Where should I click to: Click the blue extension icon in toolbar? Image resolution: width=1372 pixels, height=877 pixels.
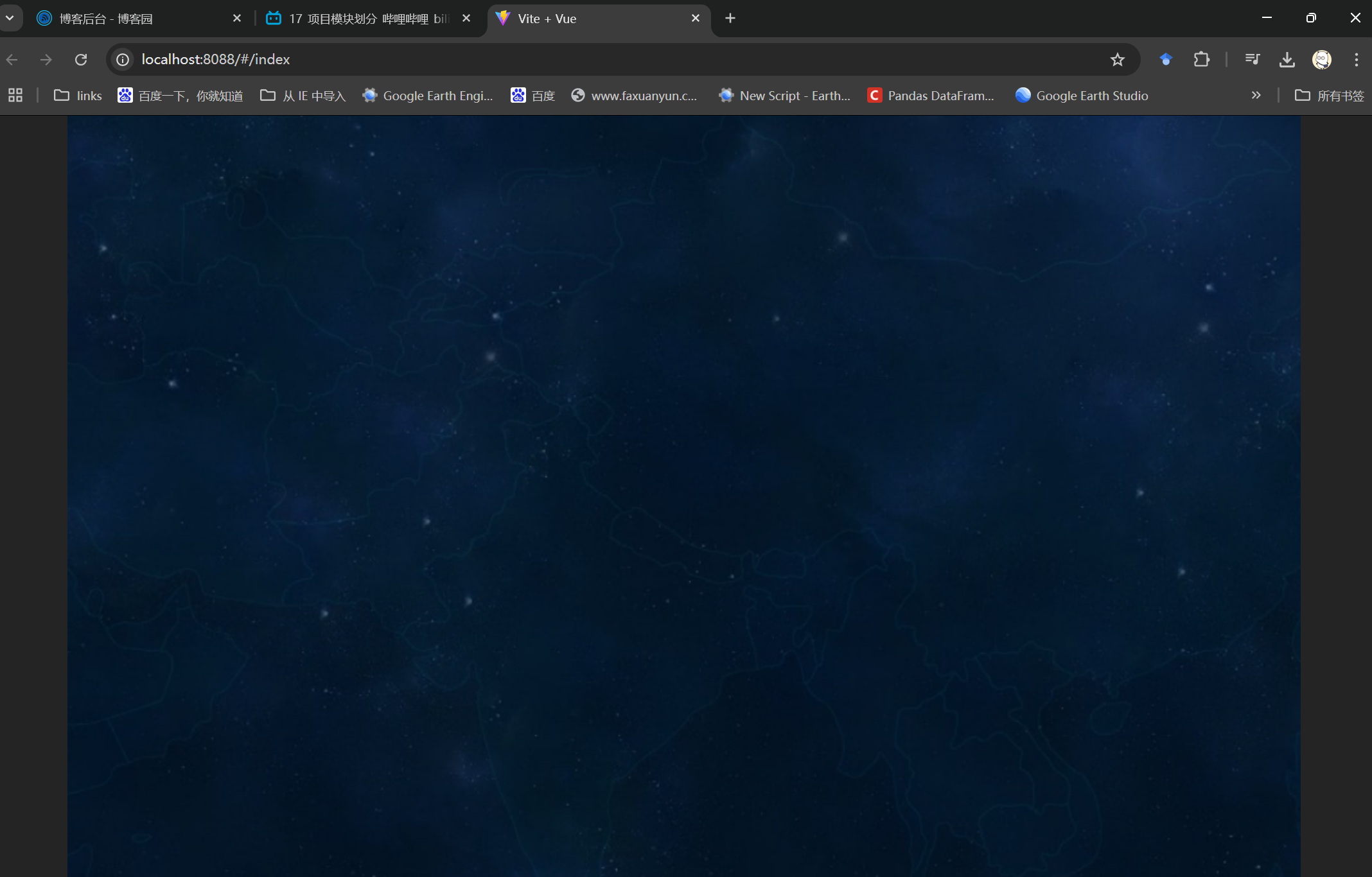(x=1166, y=60)
